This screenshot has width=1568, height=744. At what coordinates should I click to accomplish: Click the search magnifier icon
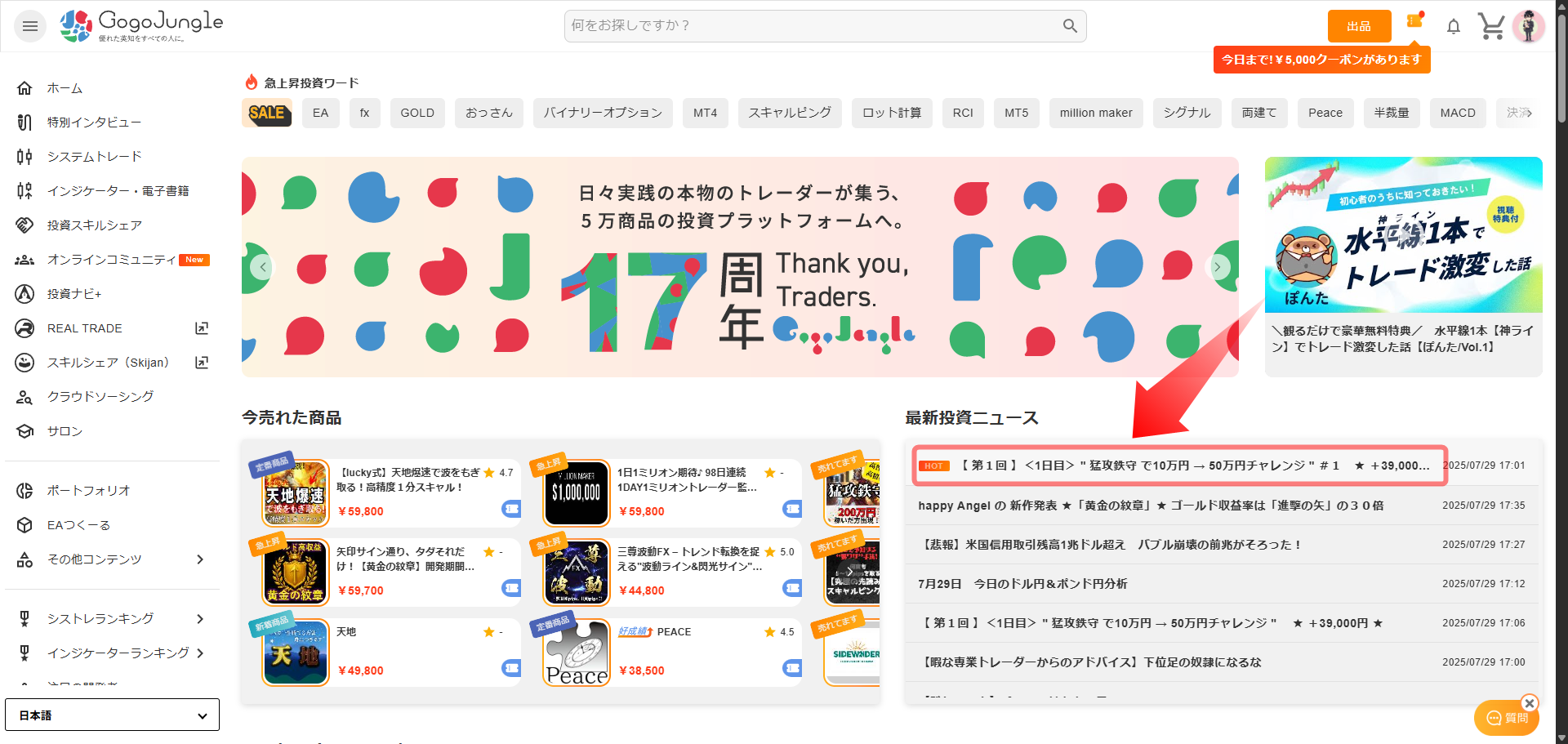(1070, 26)
